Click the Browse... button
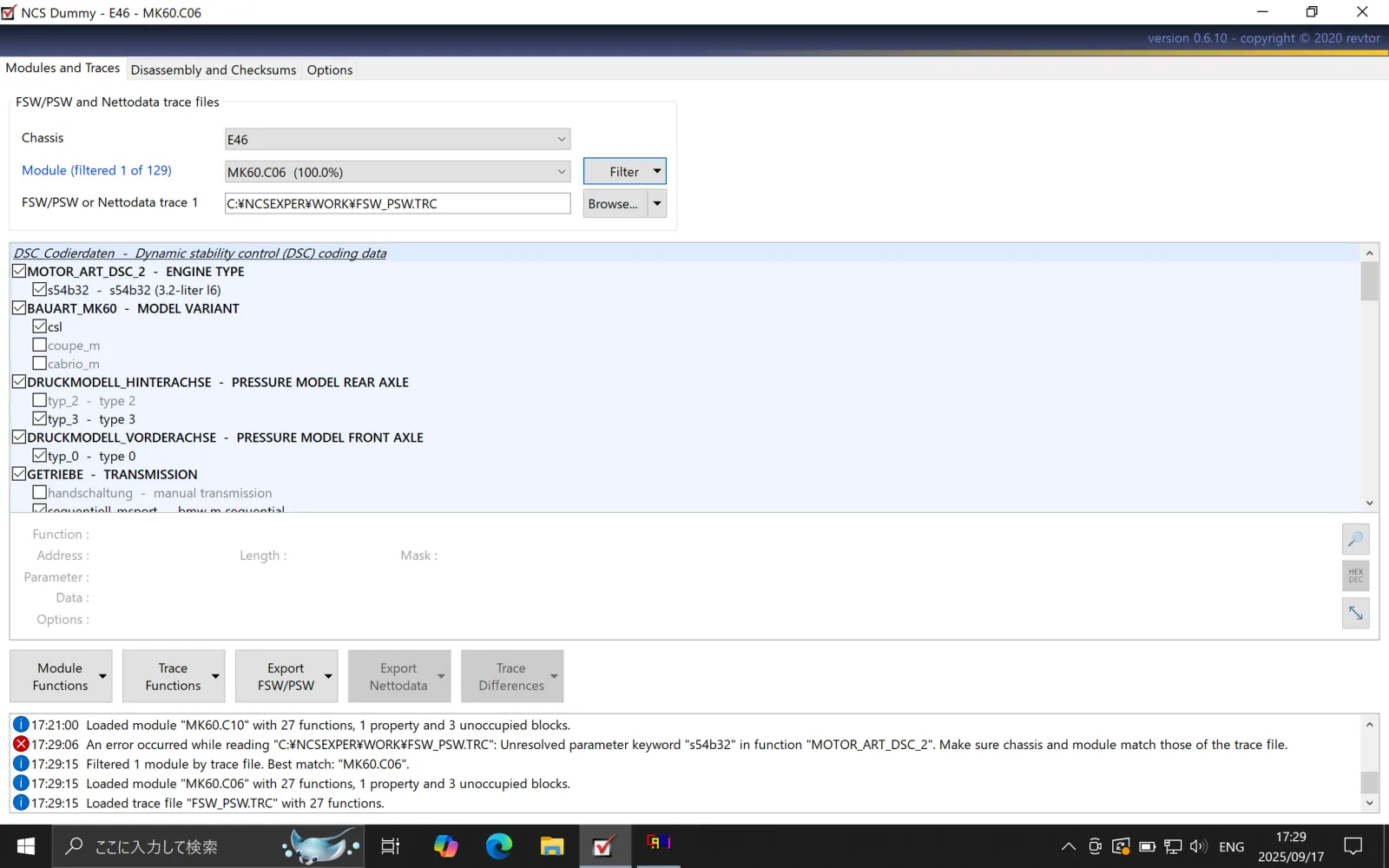Screen dimensions: 1389x868 (615, 204)
